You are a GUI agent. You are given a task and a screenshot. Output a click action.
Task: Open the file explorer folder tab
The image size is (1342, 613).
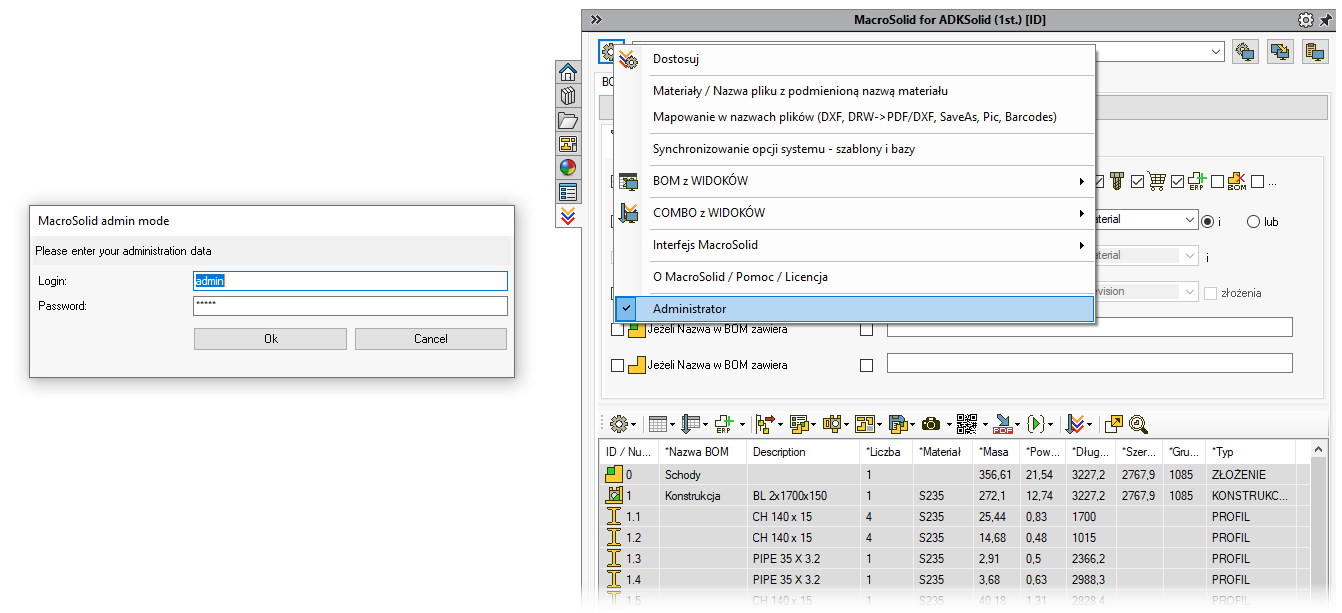click(568, 120)
